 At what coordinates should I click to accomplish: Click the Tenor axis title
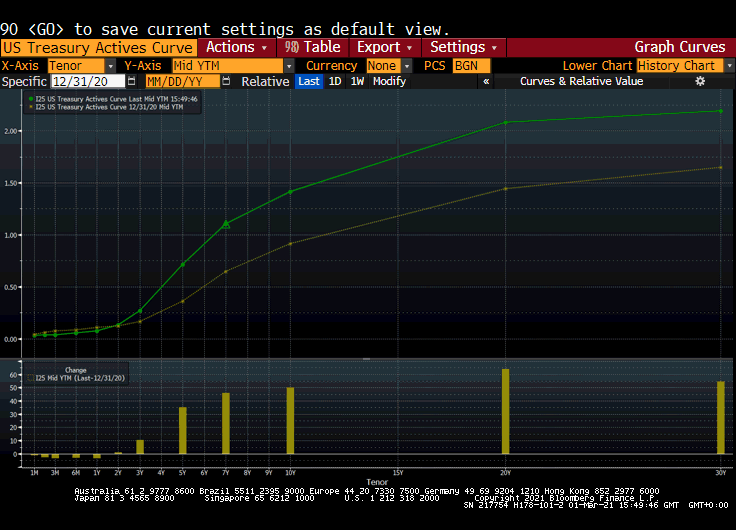[377, 482]
